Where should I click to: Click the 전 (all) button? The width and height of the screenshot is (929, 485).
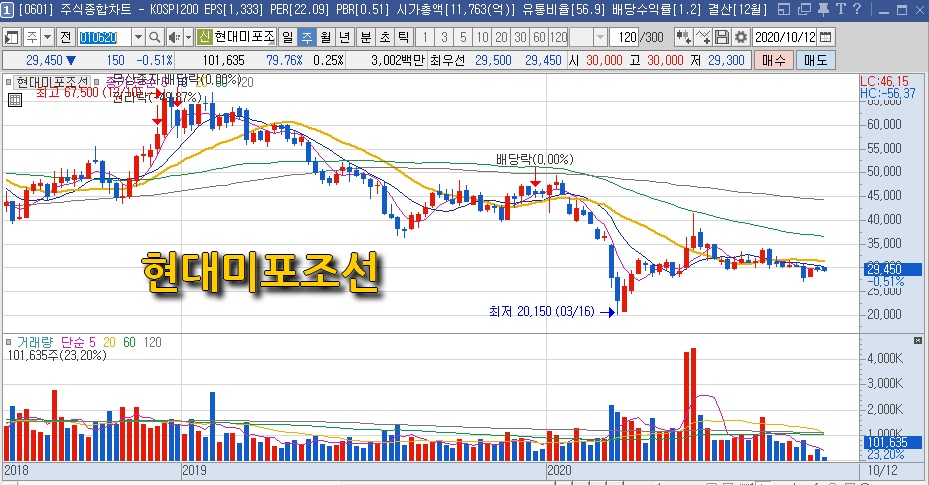pyautogui.click(x=65, y=37)
